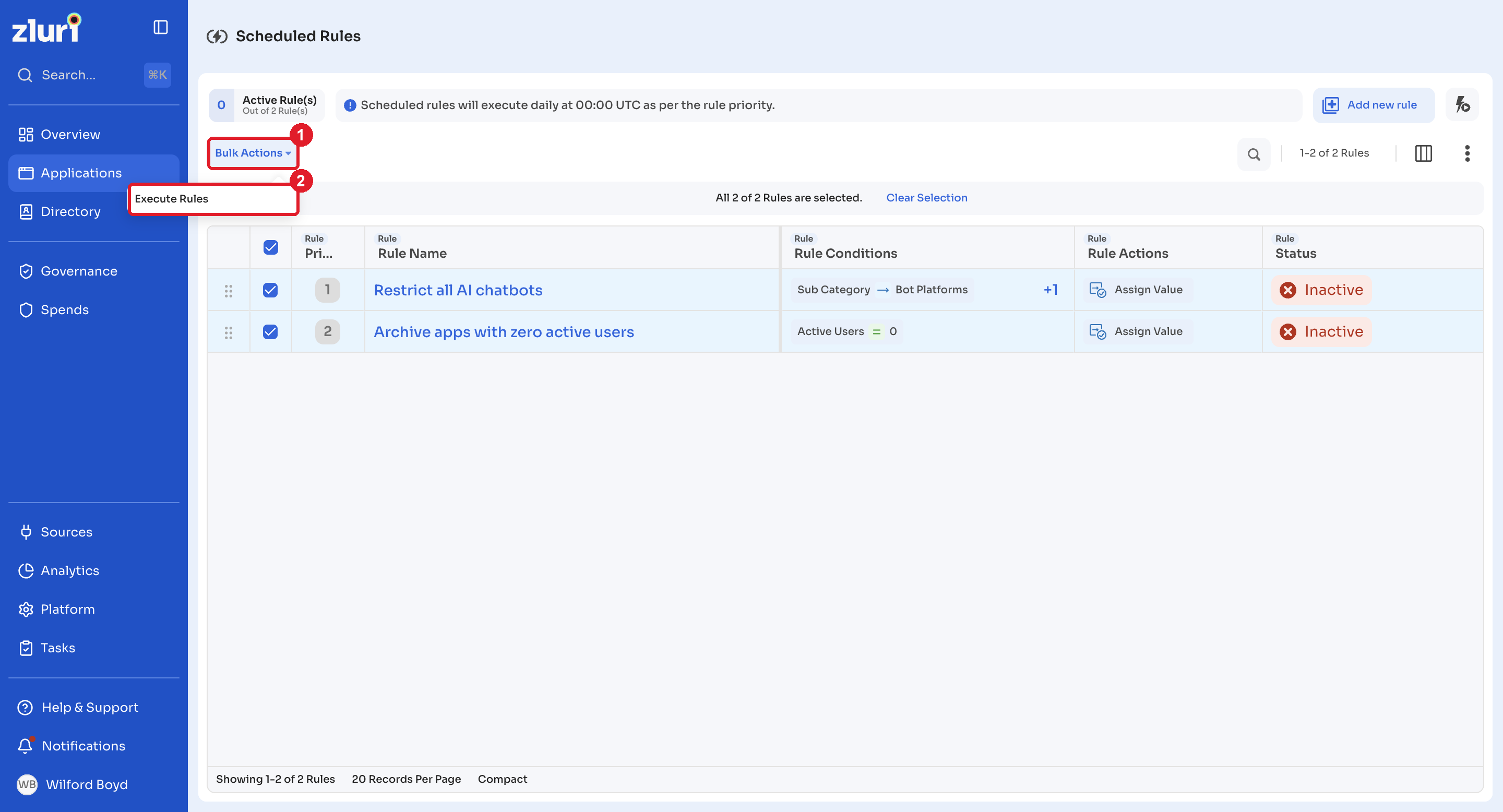Click the Inactive status of Archive apps rule

pos(1321,332)
